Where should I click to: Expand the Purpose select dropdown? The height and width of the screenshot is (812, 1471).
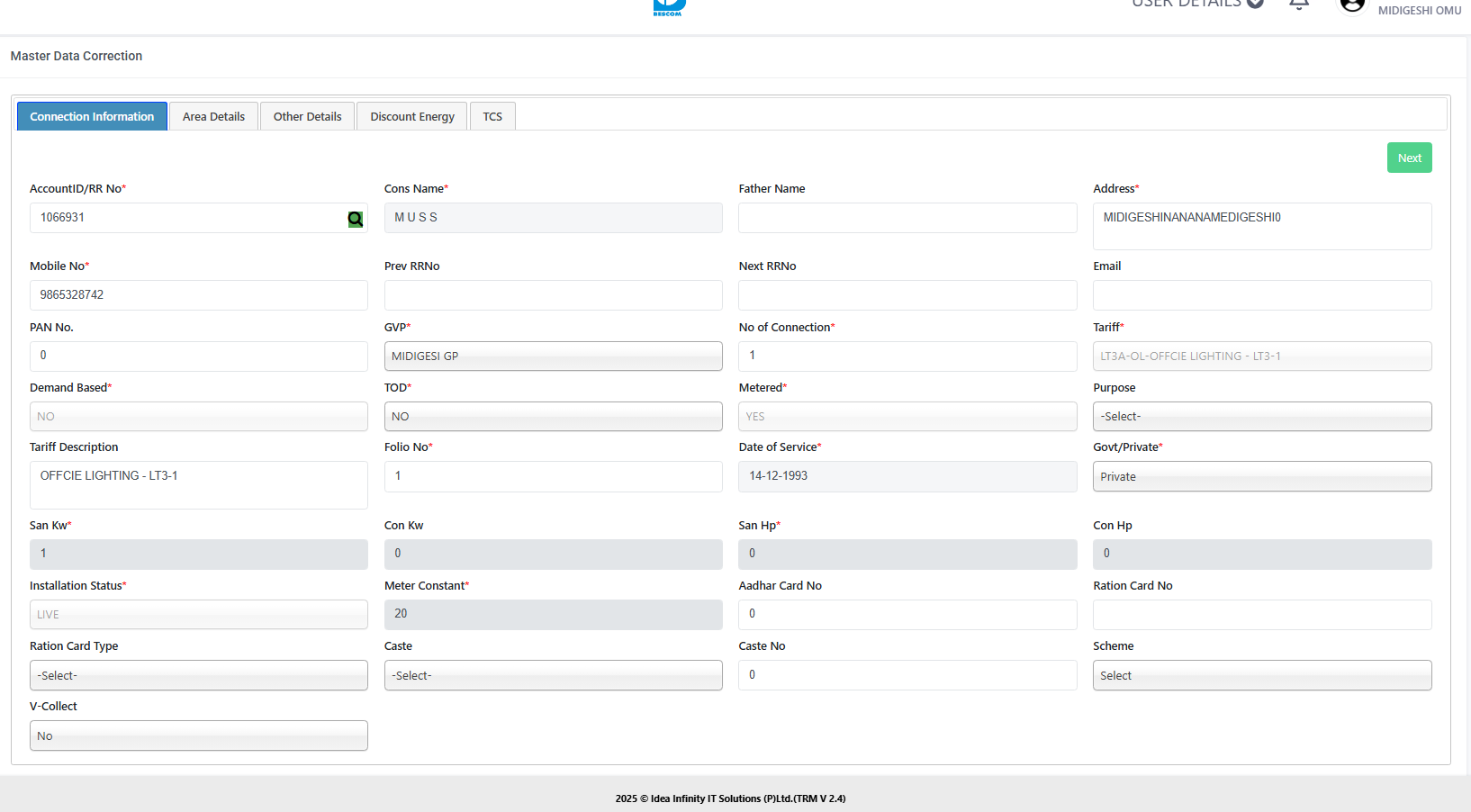pyautogui.click(x=1261, y=416)
